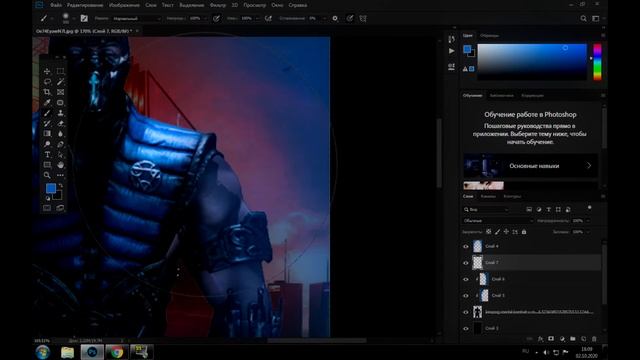Toggle lock image pixels brush icon

tap(498, 232)
